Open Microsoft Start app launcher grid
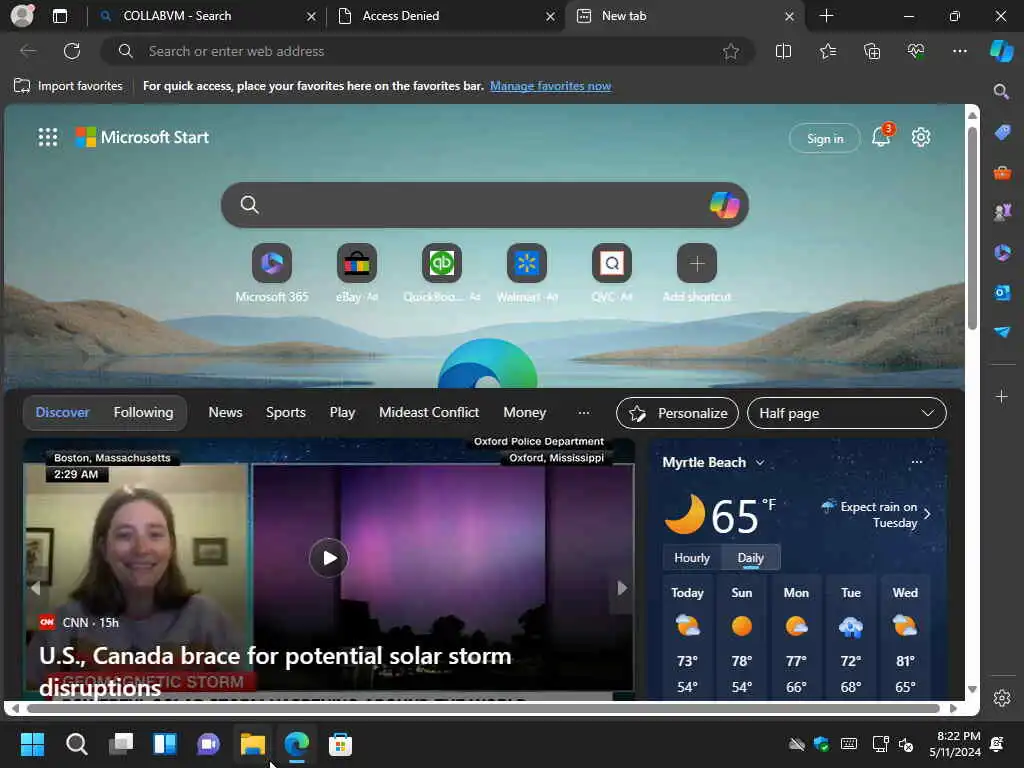 (48, 137)
